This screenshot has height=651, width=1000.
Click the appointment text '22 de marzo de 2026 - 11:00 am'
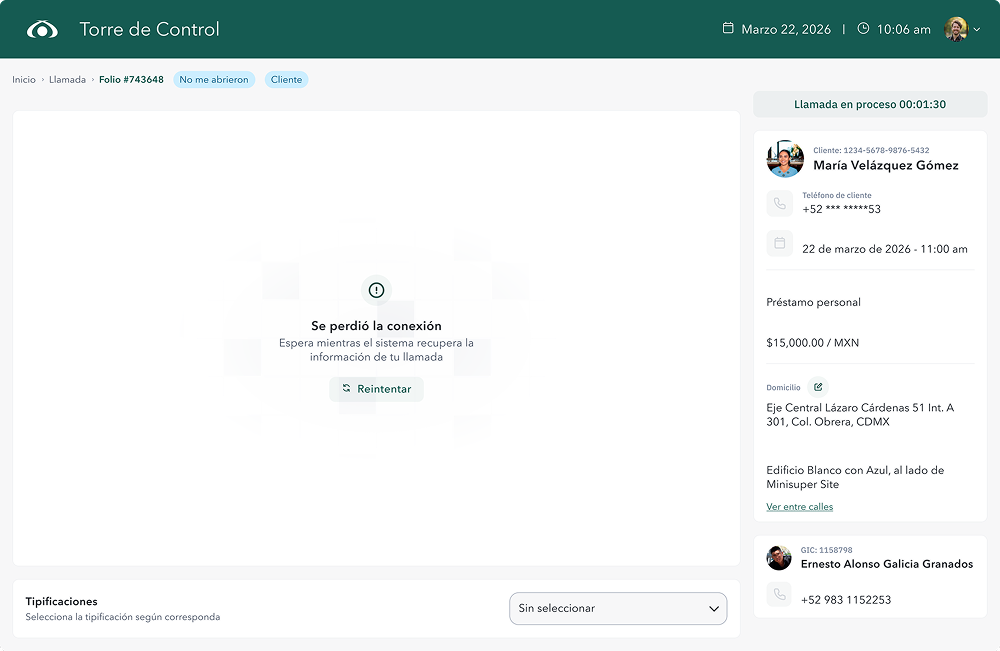tap(885, 249)
